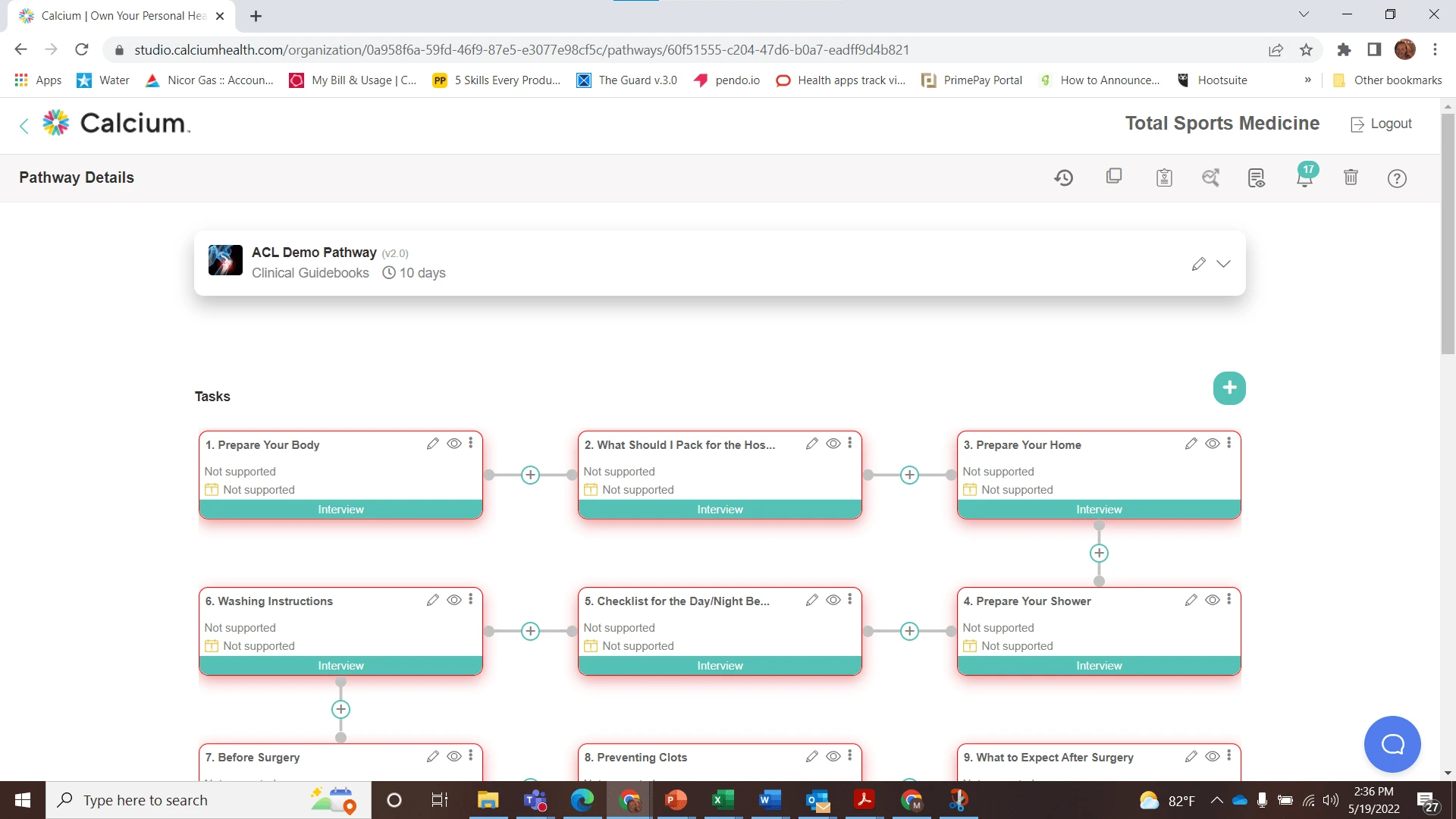Show preview of Washing Instructions task
Image resolution: width=1456 pixels, height=819 pixels.
click(x=454, y=600)
